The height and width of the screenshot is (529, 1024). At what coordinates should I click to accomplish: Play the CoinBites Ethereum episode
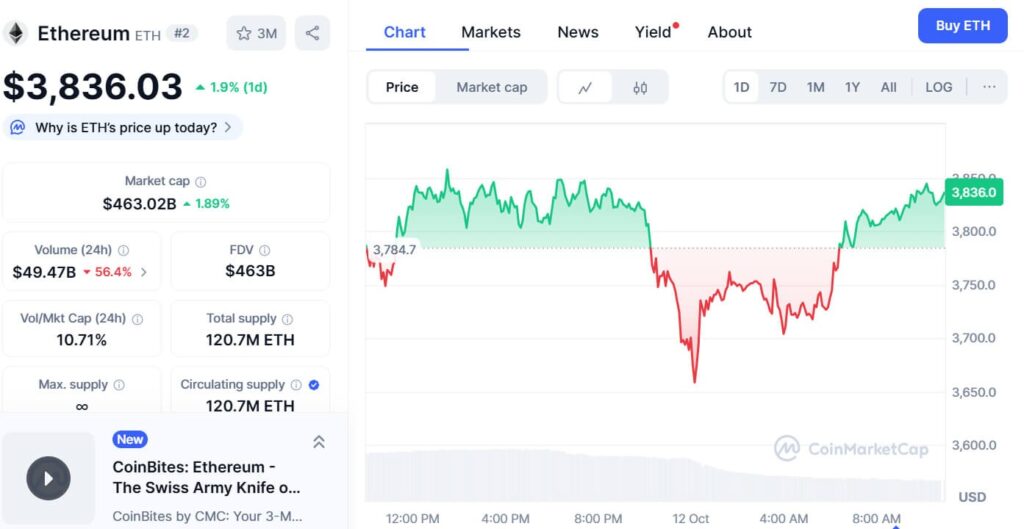(48, 478)
